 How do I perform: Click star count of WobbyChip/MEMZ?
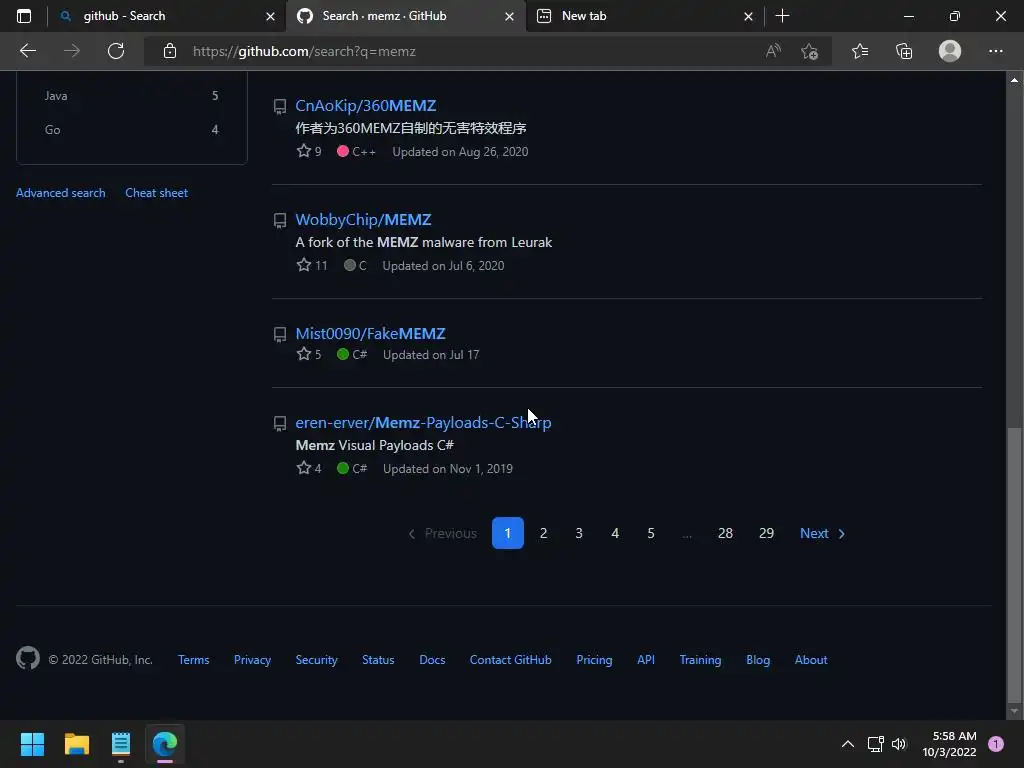pyautogui.click(x=312, y=265)
